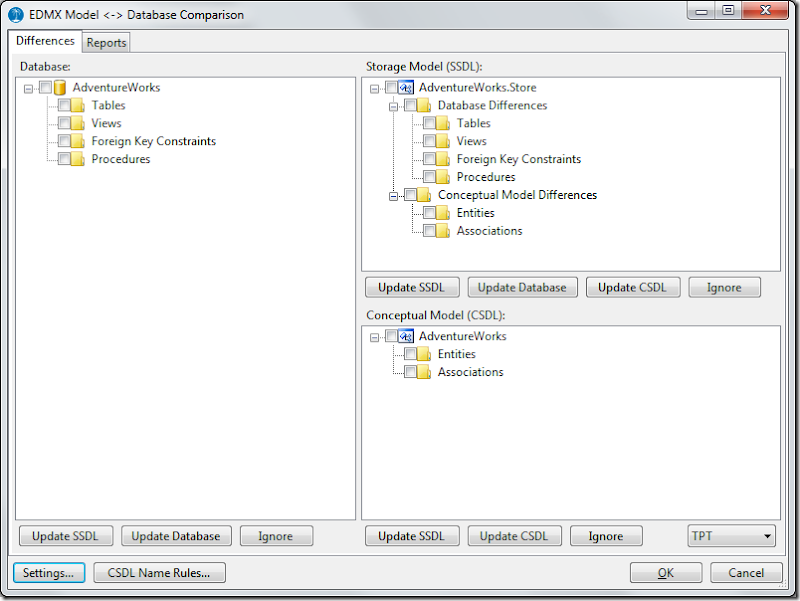Click the Cancel button

(x=746, y=573)
